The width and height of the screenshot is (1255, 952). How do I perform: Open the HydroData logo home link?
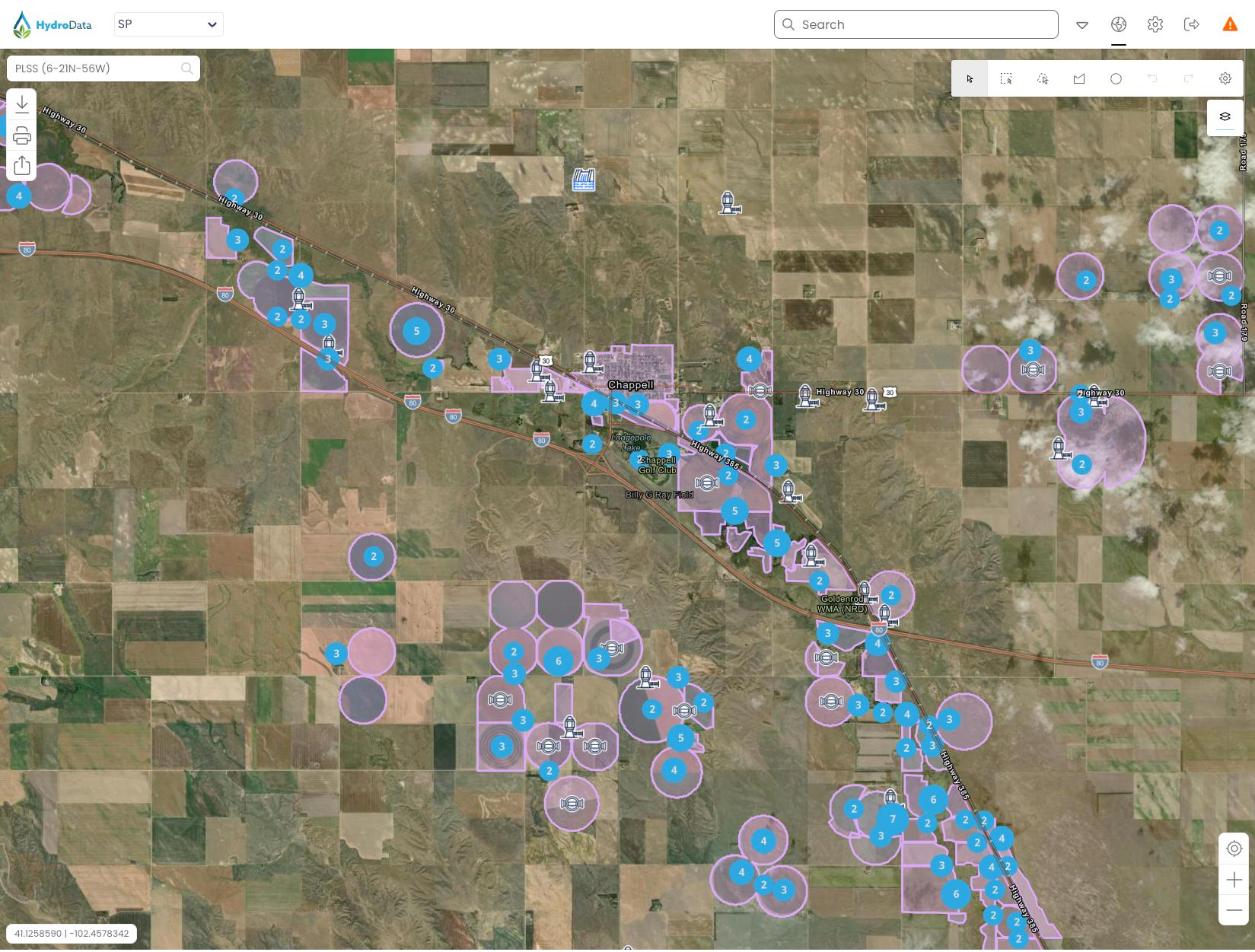[x=52, y=24]
